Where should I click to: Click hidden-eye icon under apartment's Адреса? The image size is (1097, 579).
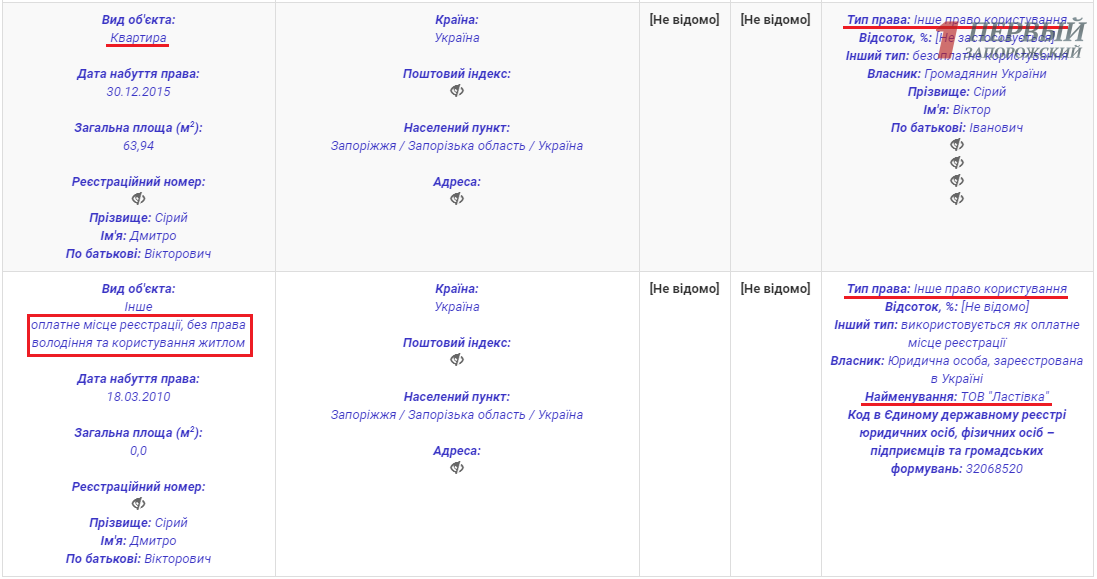pyautogui.click(x=457, y=199)
